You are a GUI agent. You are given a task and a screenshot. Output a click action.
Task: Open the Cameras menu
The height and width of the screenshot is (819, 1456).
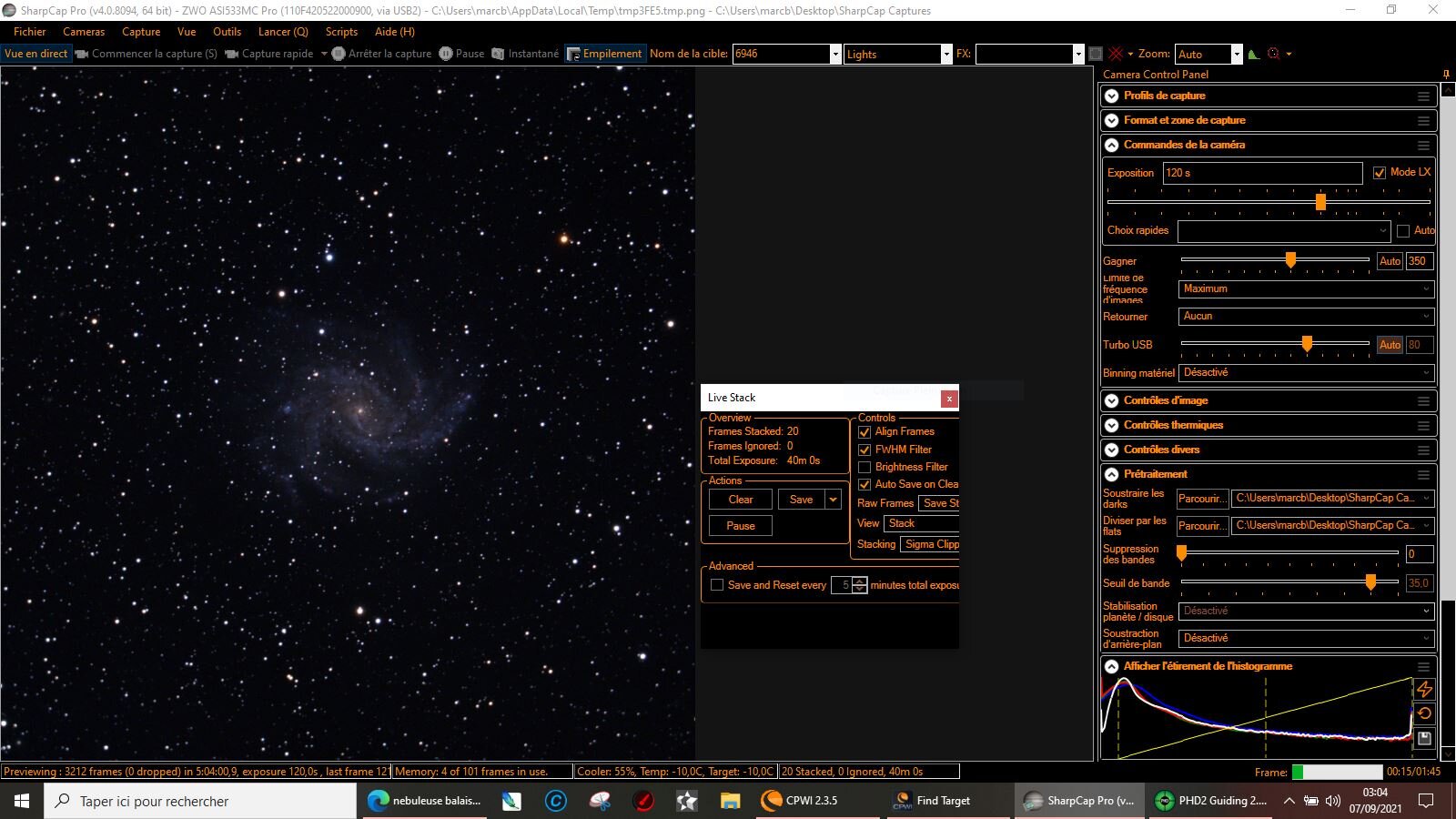pyautogui.click(x=84, y=32)
